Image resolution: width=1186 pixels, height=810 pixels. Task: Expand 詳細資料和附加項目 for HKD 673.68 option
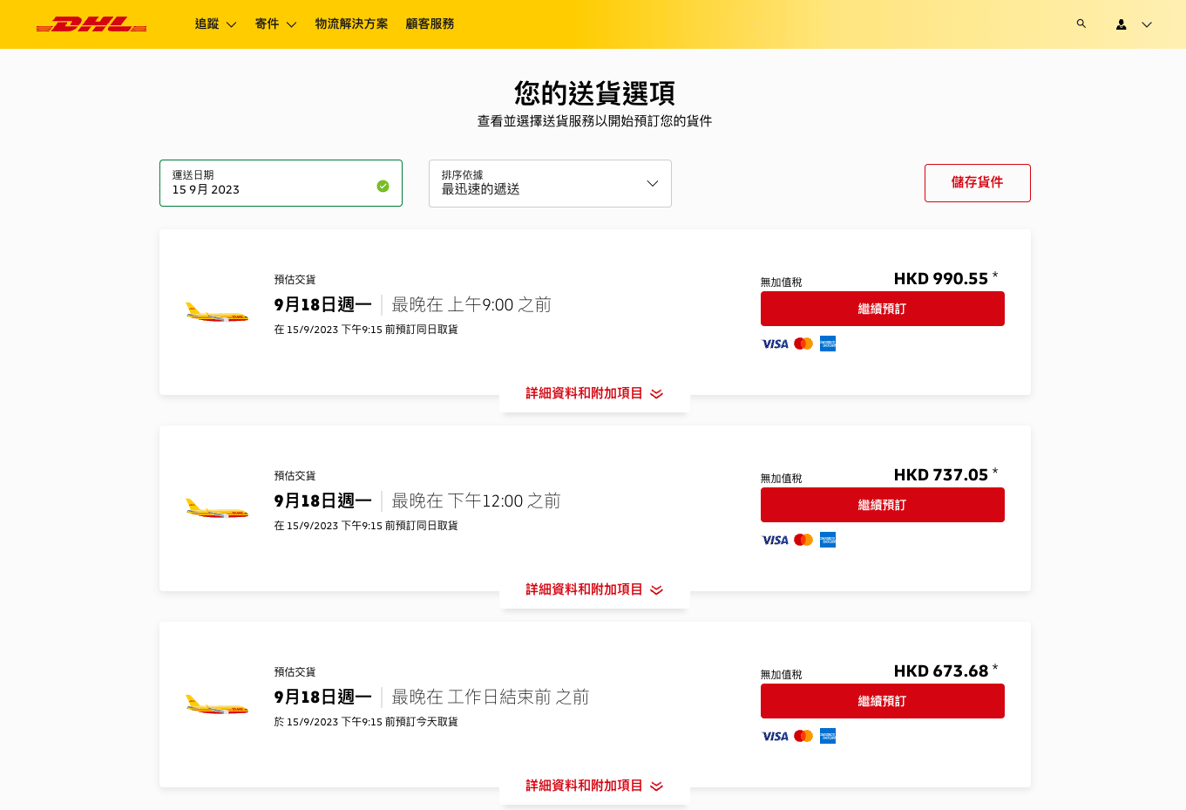click(x=594, y=785)
